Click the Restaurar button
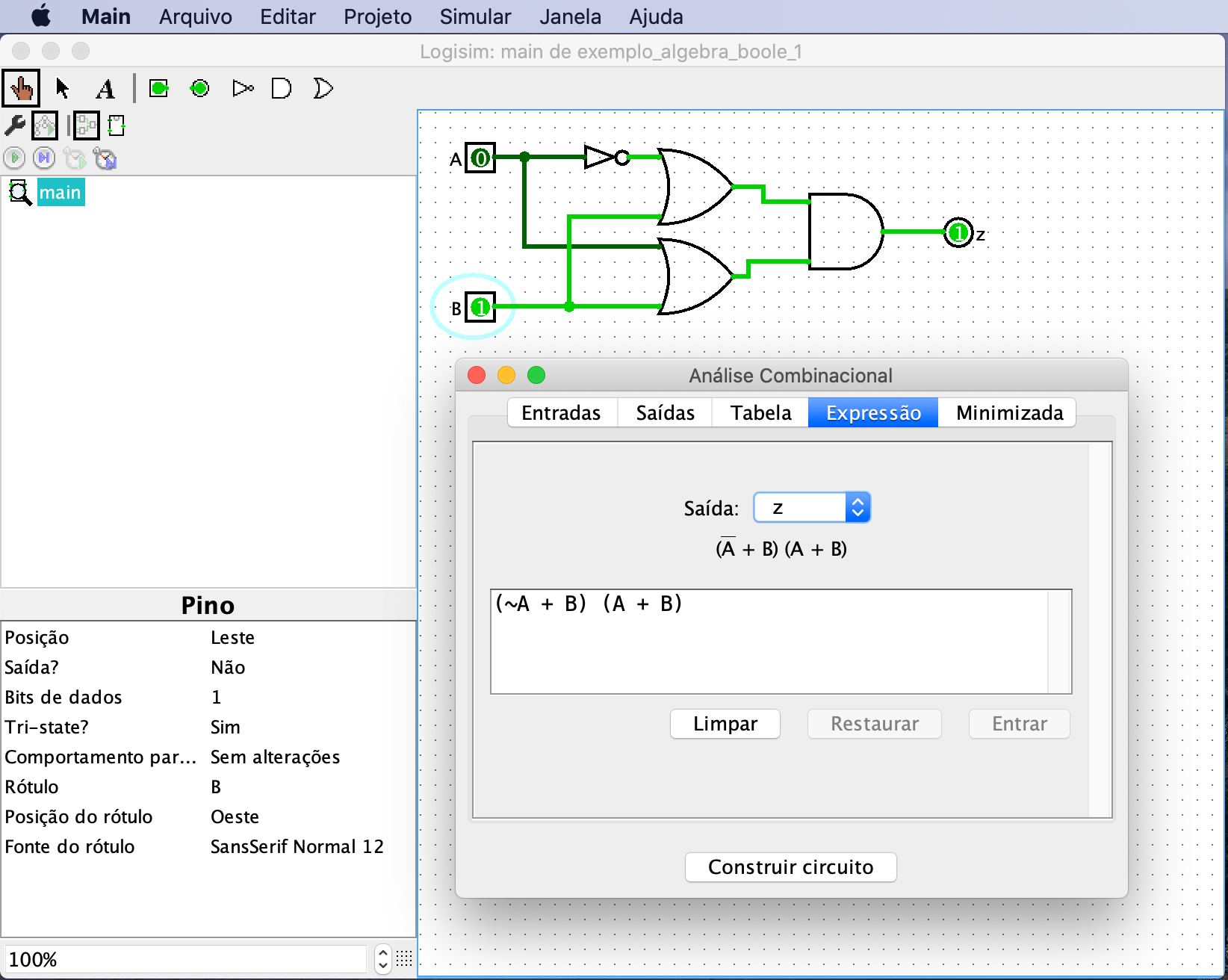This screenshot has width=1228, height=980. coord(875,724)
